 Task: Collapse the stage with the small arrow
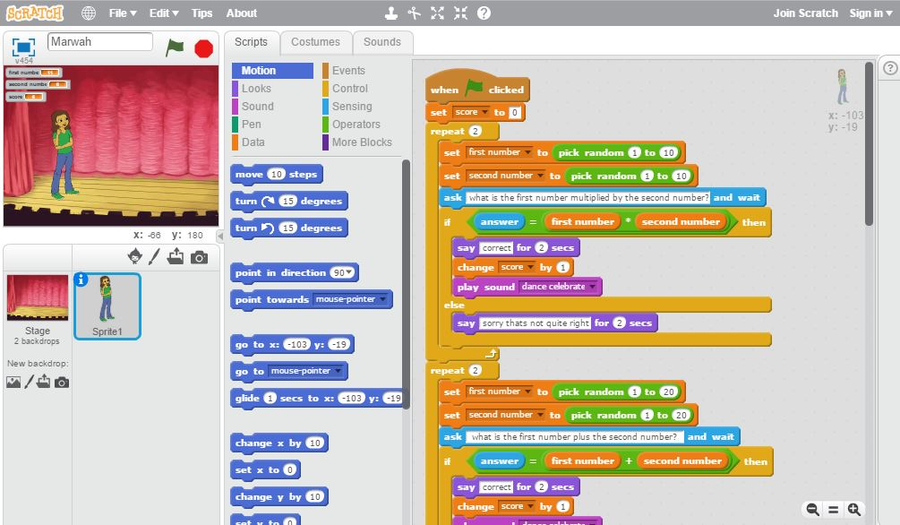tap(220, 236)
